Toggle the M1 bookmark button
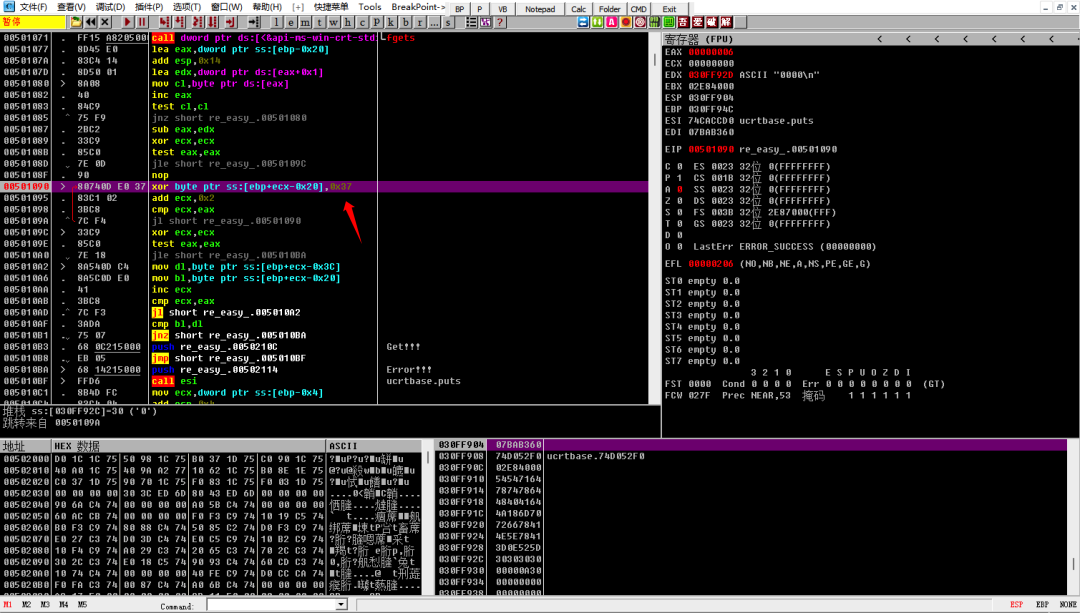This screenshot has width=1080, height=613. [x=8, y=605]
